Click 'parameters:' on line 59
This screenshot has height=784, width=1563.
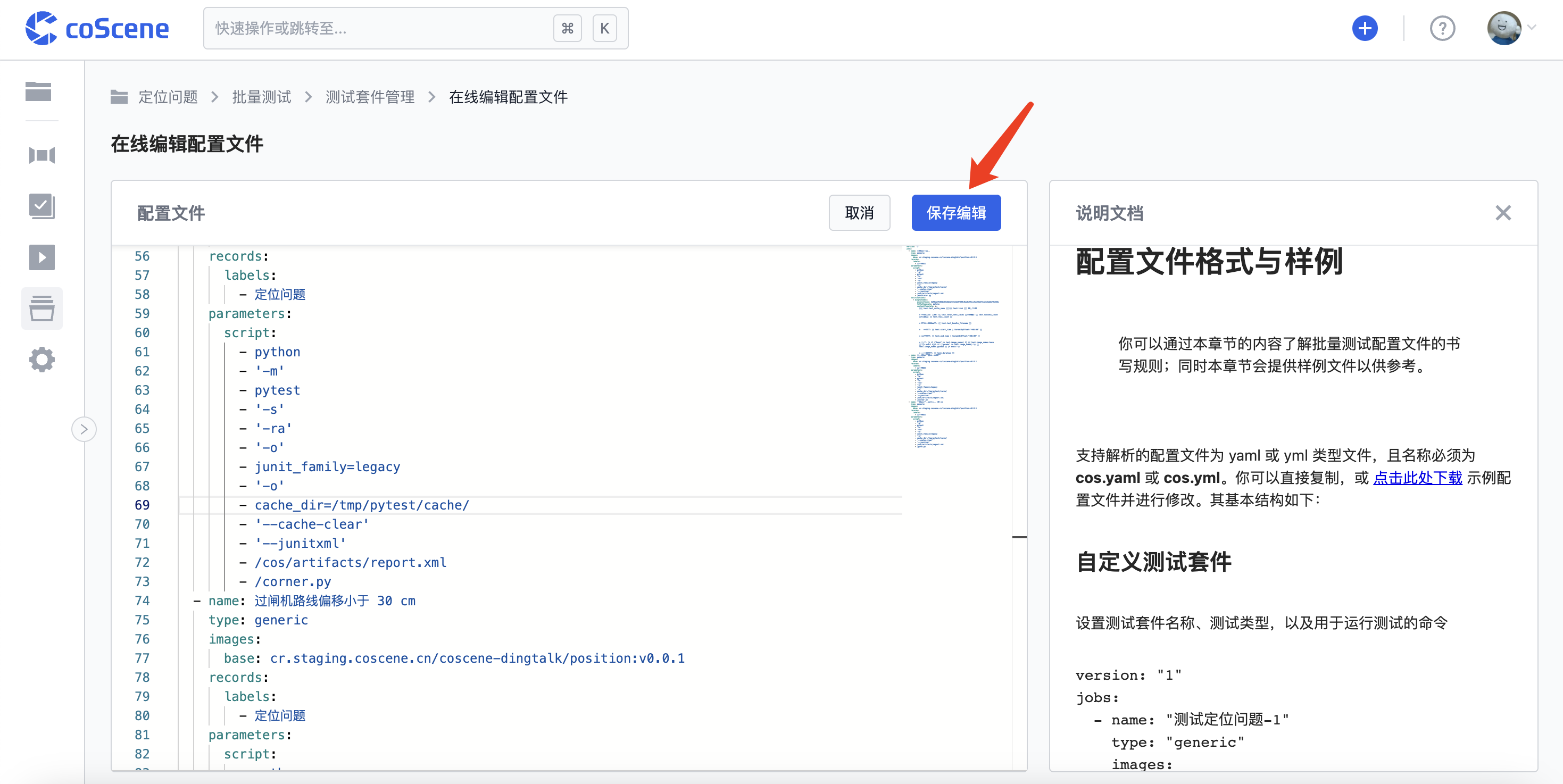(250, 314)
